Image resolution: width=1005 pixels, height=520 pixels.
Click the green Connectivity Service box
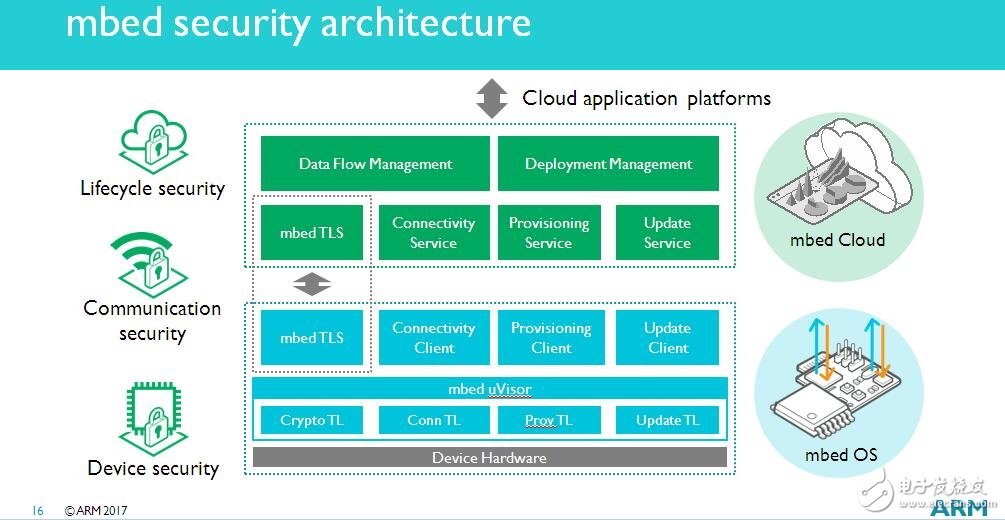(433, 233)
